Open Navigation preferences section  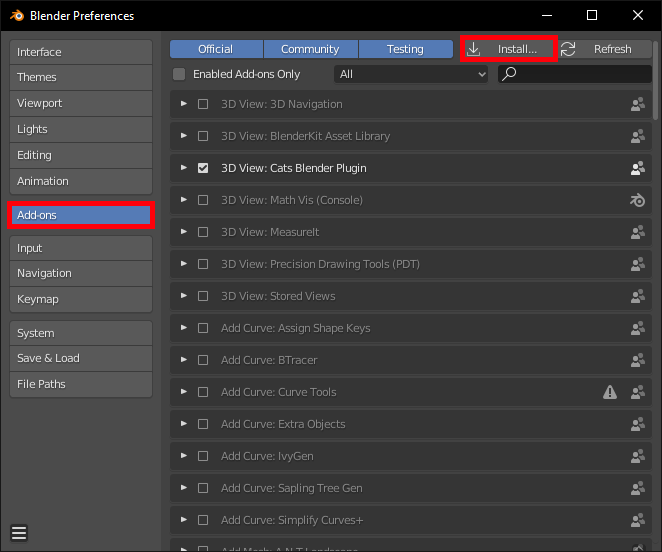(81, 273)
